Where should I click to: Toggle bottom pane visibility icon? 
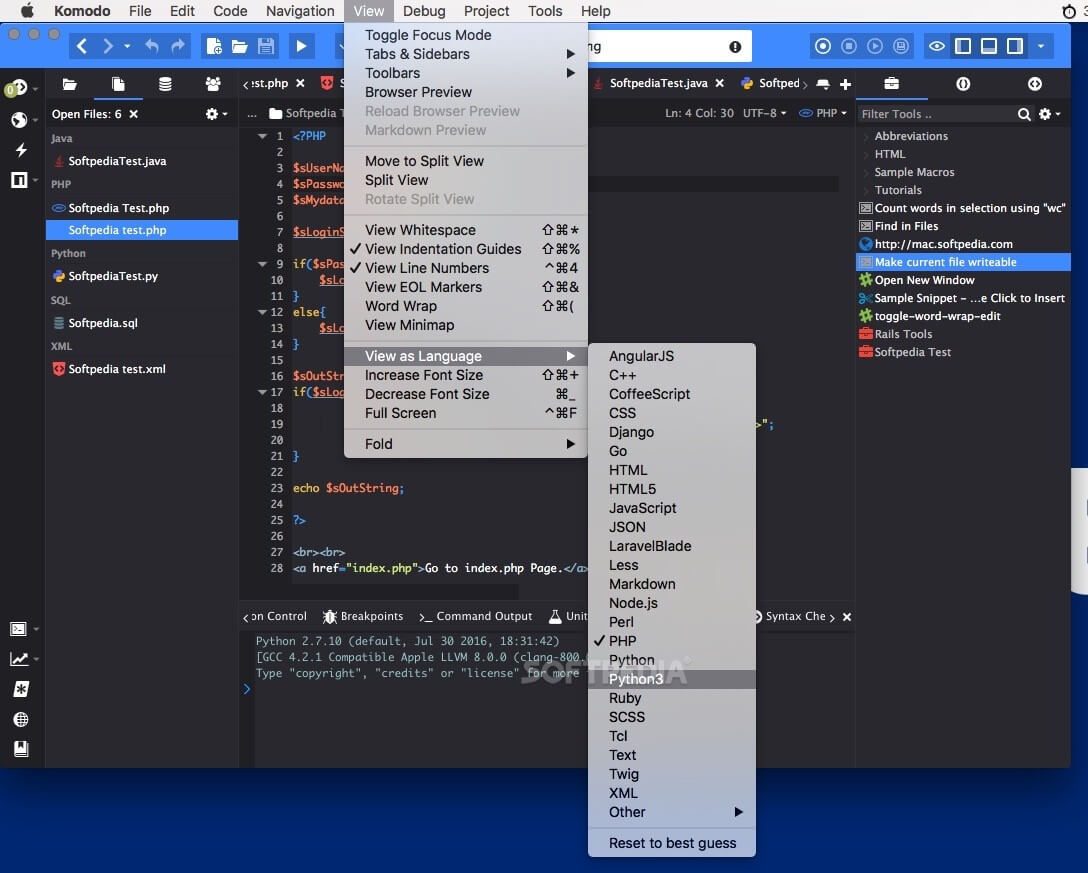(x=989, y=46)
